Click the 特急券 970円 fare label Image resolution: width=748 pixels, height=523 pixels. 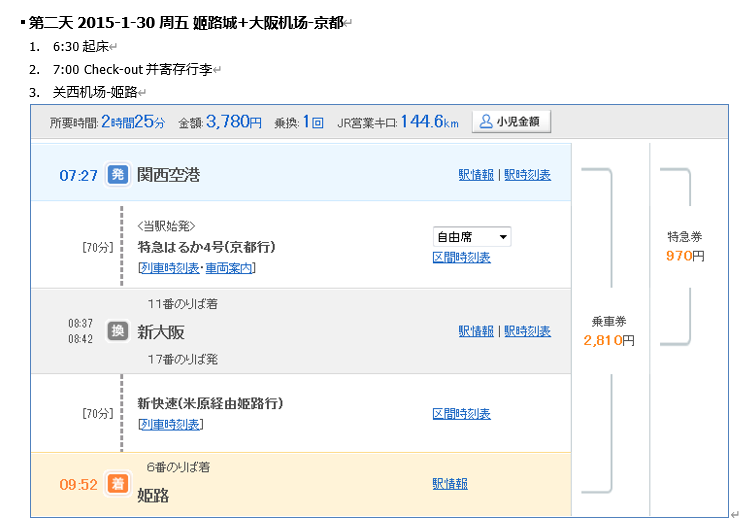pos(685,247)
